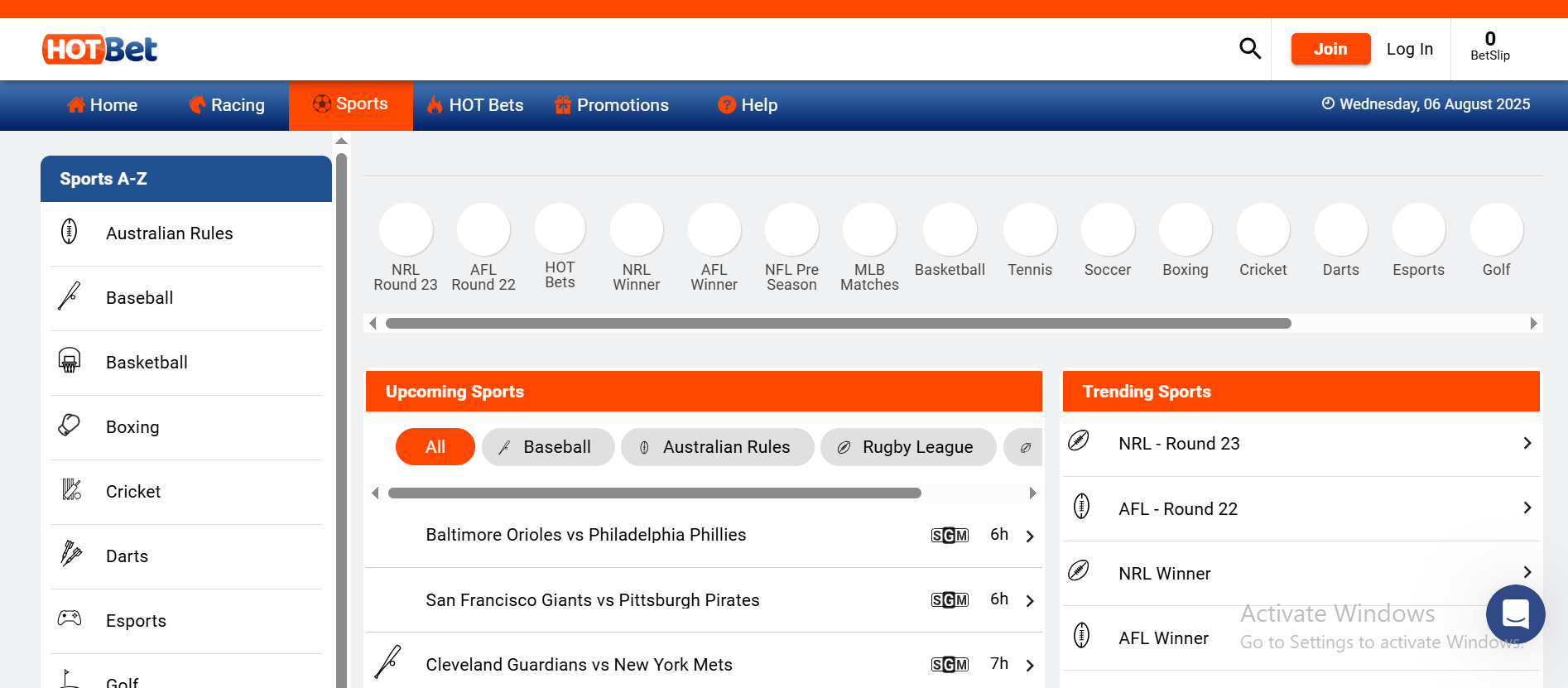This screenshot has width=1568, height=688.
Task: Open the AFL - Round 22 trending chevron
Action: 1527,508
